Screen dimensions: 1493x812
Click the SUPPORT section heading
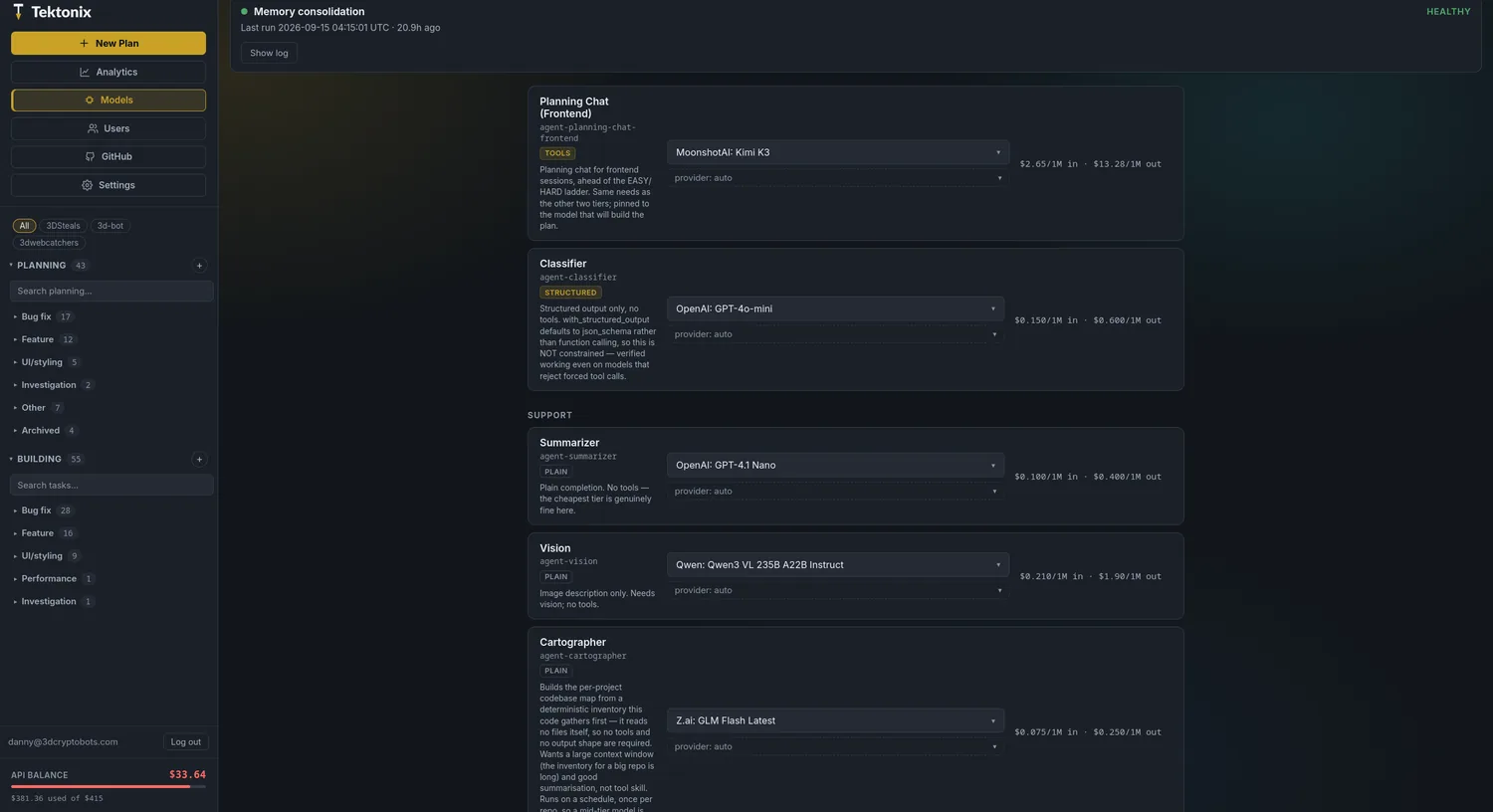(x=549, y=416)
